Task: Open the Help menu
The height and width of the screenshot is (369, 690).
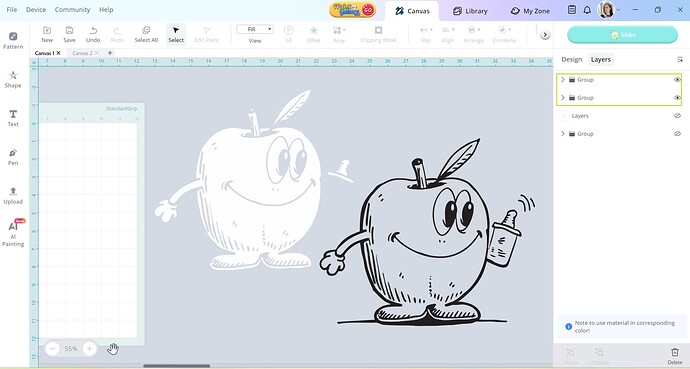Action: tap(106, 9)
